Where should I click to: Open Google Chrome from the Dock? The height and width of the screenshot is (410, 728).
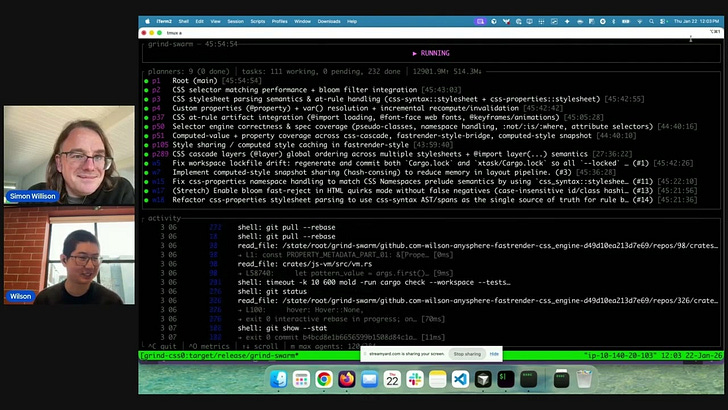point(324,379)
